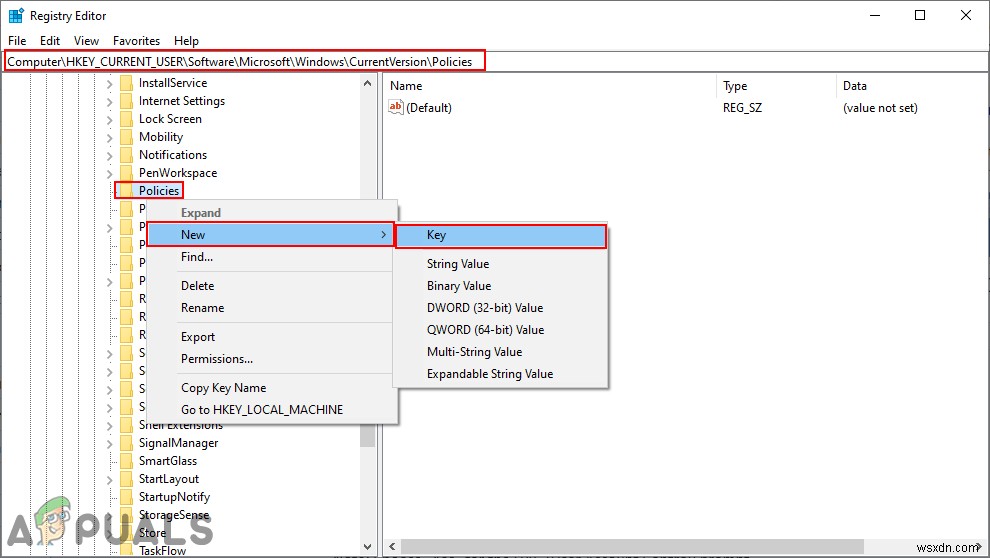This screenshot has width=990, height=558.
Task: Click Permissions... in context menu
Action: pos(217,359)
